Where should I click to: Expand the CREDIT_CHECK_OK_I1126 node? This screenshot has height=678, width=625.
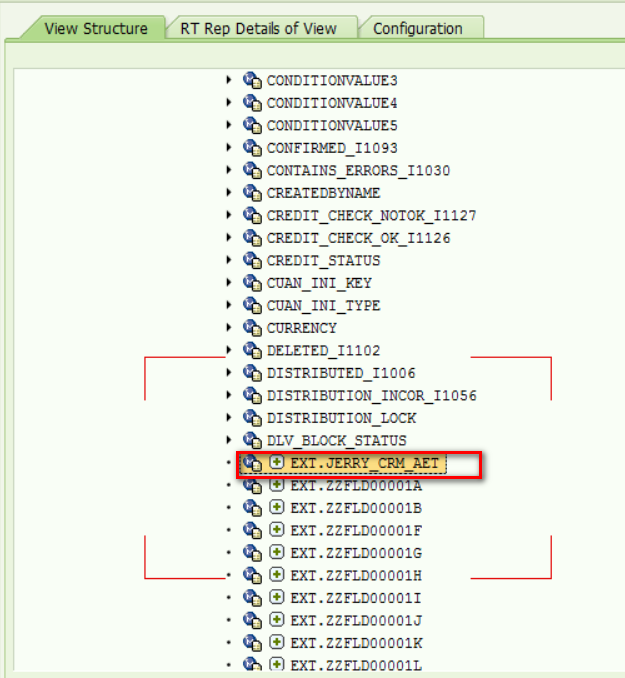[x=229, y=237]
